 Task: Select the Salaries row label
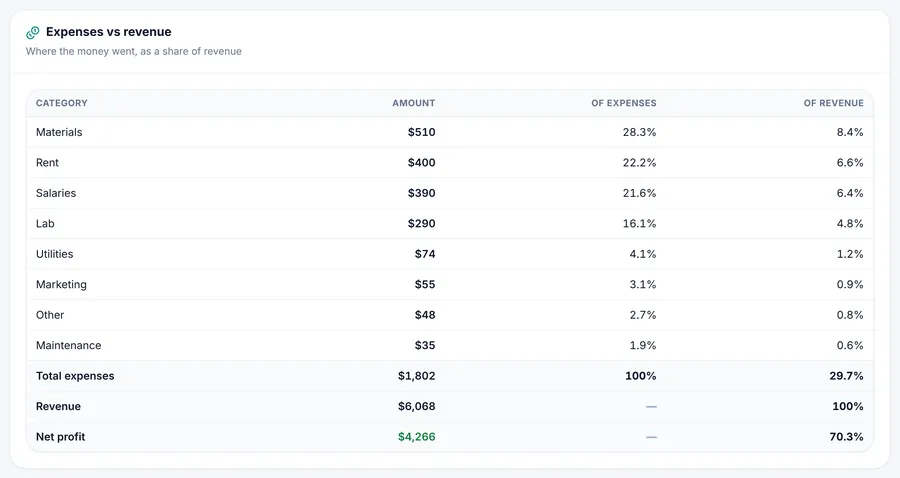tap(56, 193)
